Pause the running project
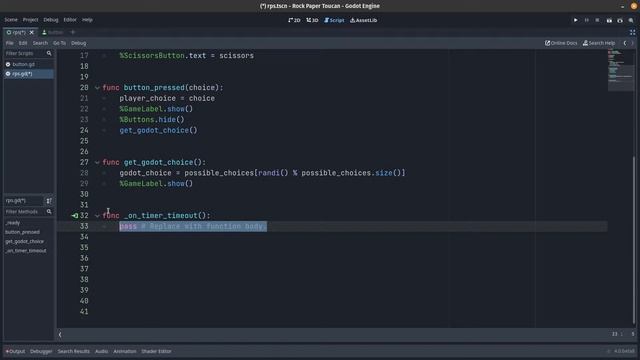Viewport: 640px width, 360px height. click(587, 20)
